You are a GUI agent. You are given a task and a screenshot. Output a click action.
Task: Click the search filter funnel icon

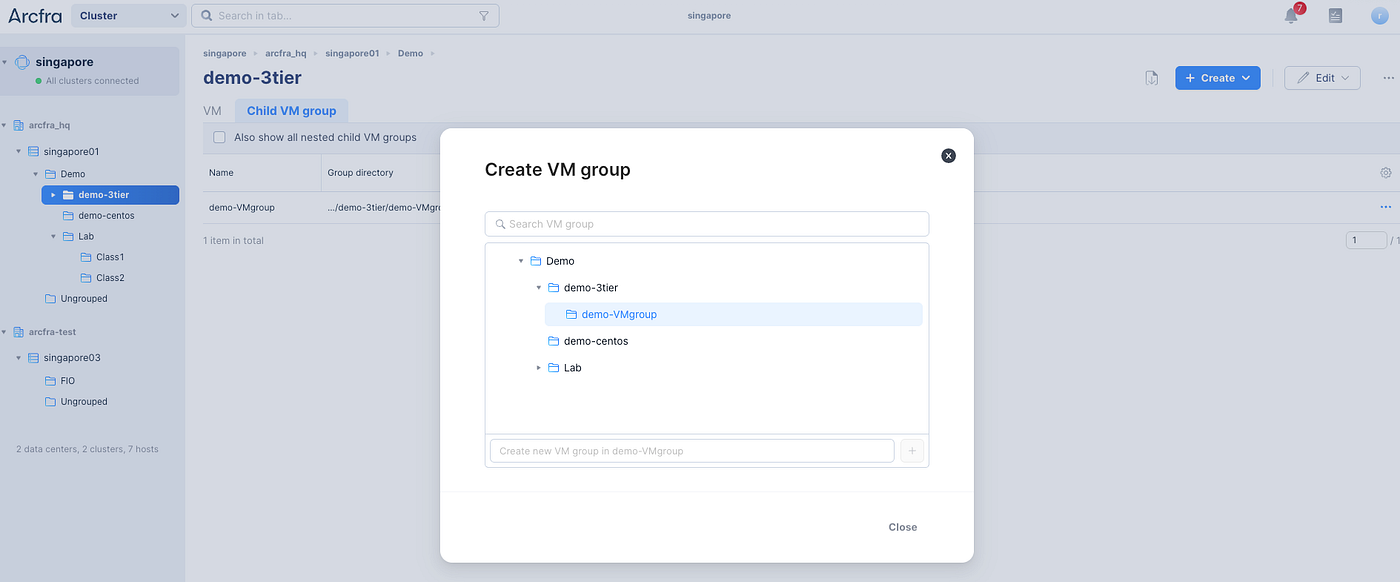tap(484, 16)
